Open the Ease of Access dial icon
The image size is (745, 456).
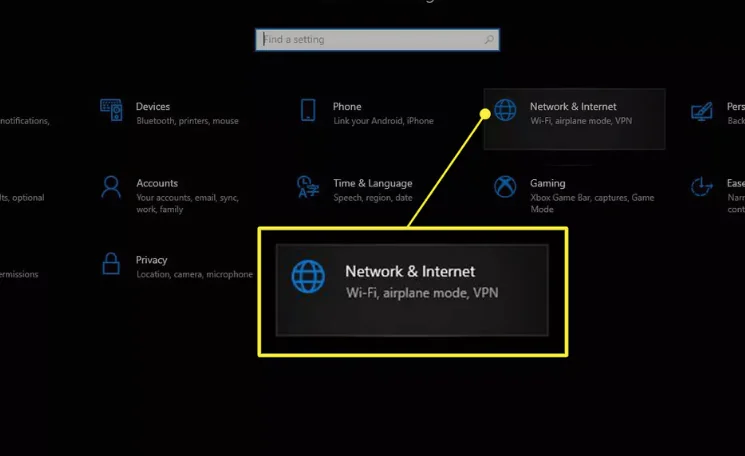pyautogui.click(x=702, y=187)
